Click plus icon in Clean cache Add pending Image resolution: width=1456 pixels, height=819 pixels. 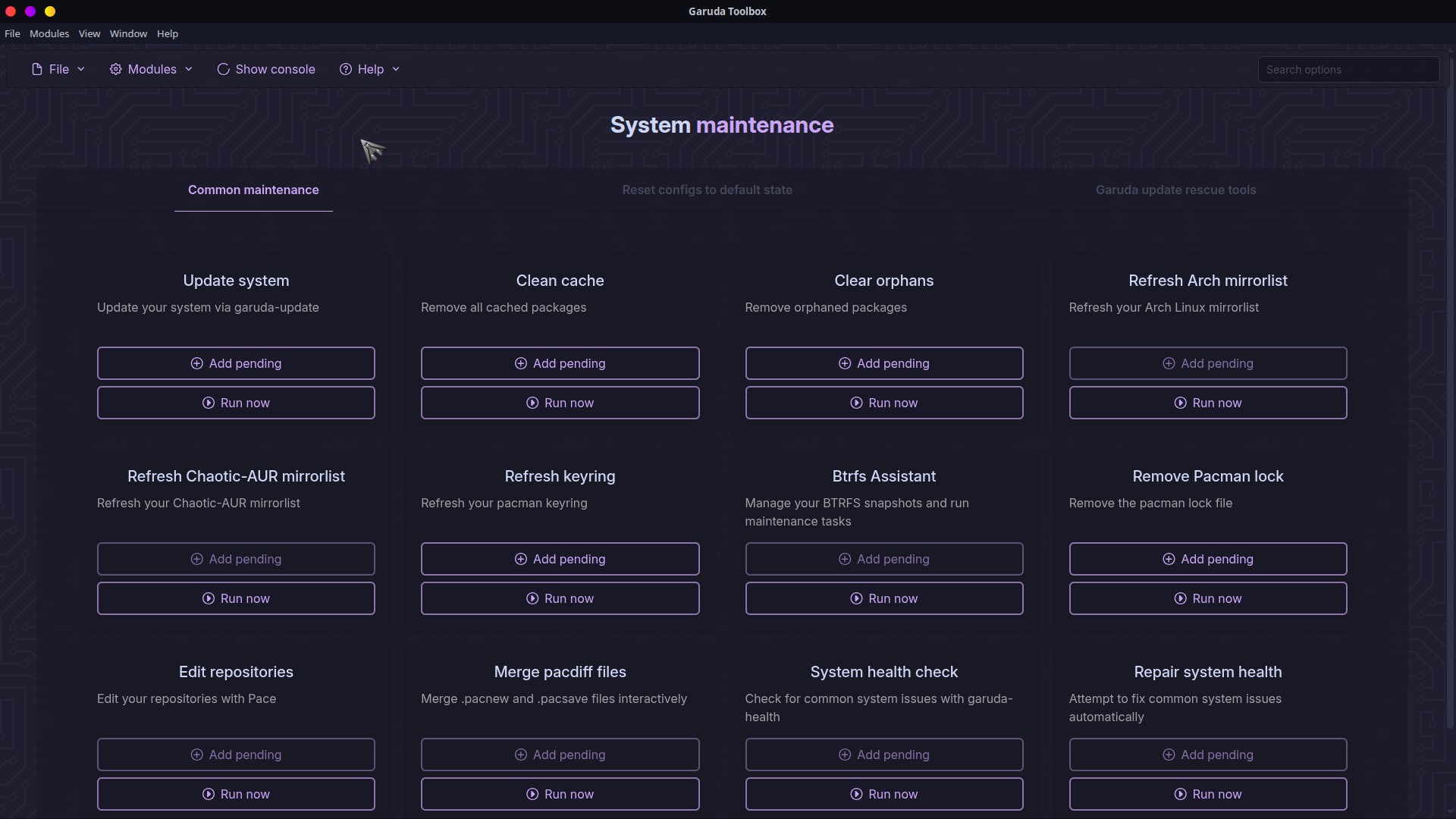tap(520, 363)
